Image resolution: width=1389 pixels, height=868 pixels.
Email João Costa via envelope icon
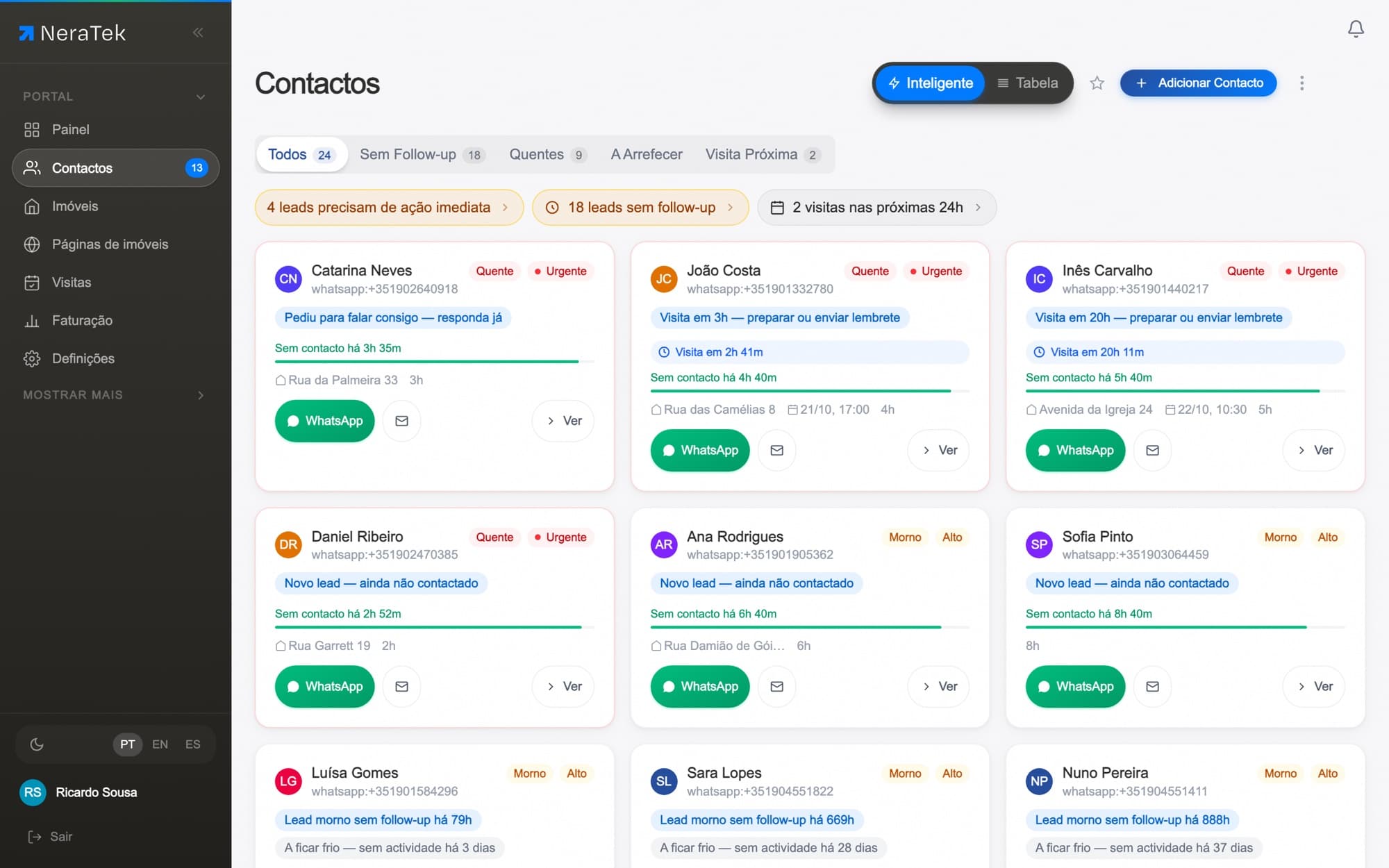point(777,450)
